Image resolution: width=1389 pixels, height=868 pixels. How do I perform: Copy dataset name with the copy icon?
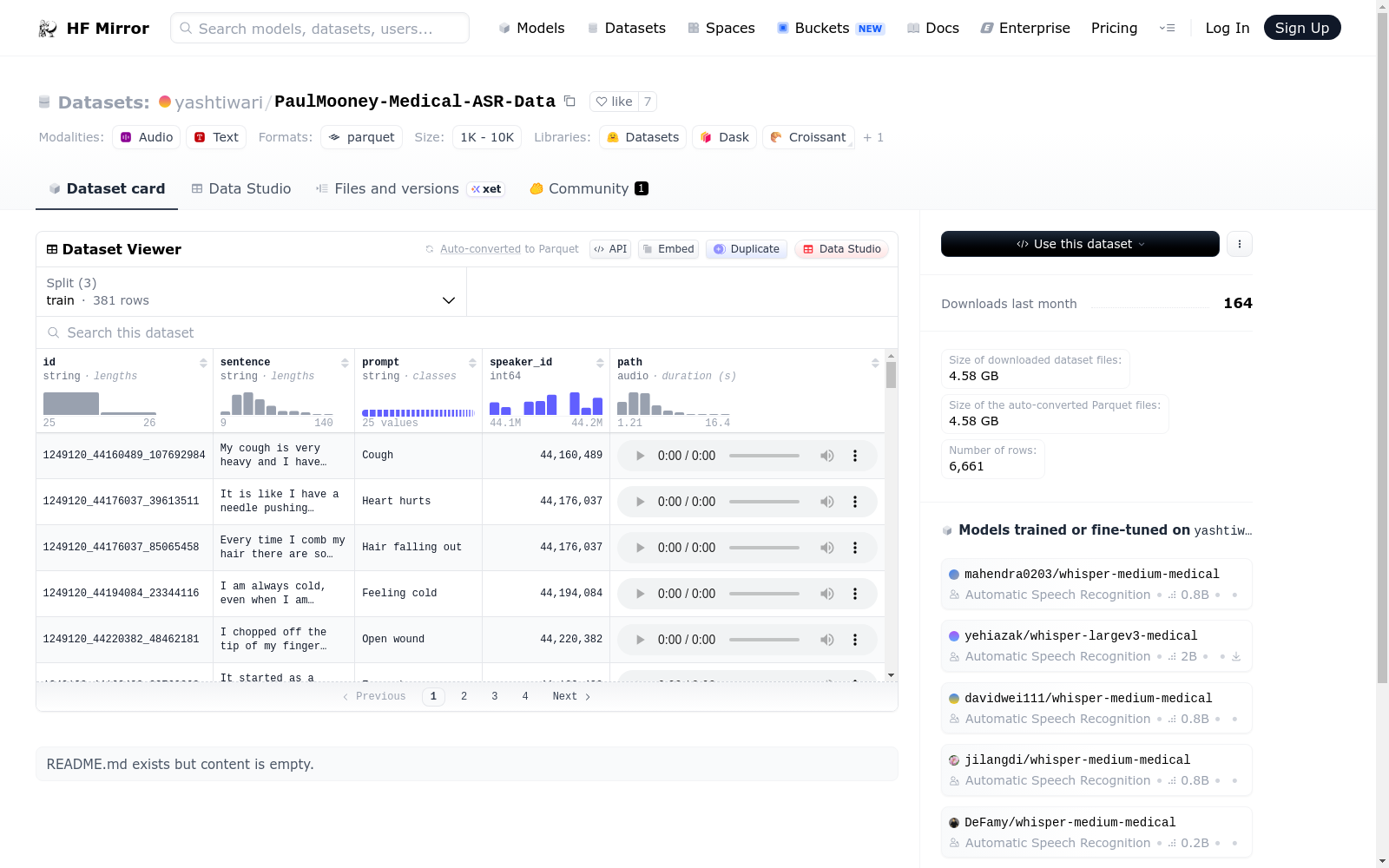(x=569, y=101)
